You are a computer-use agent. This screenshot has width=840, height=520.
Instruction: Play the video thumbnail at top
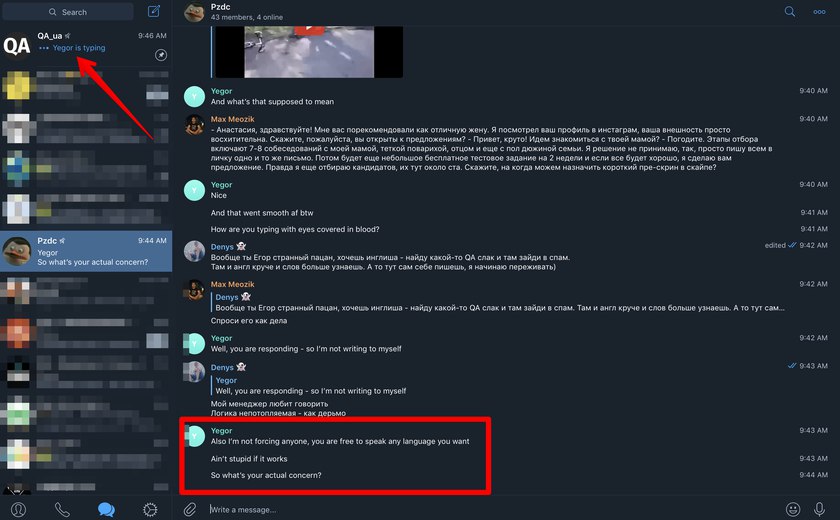[309, 52]
